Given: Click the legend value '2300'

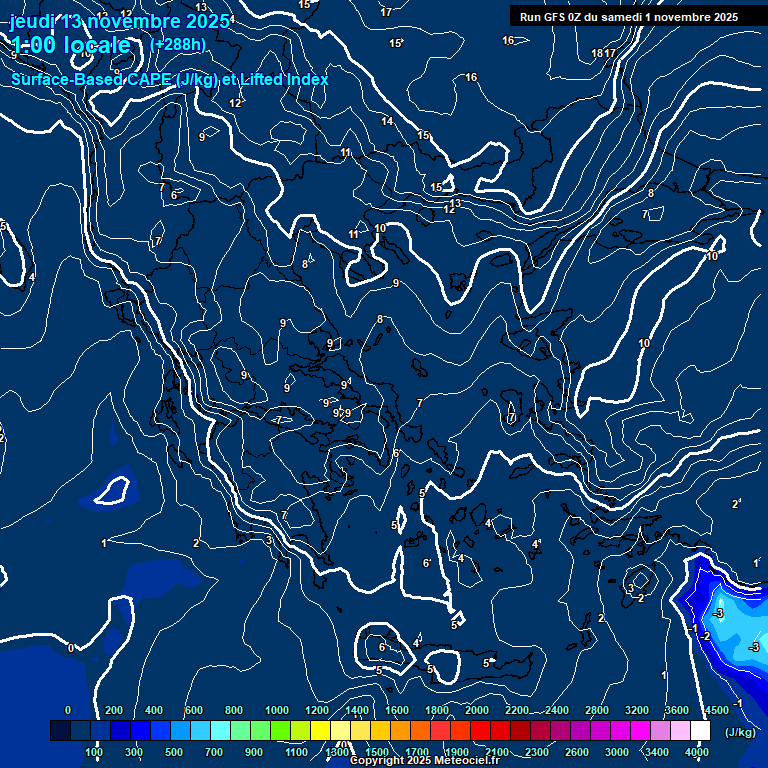Looking at the screenshot, I should 537,752.
